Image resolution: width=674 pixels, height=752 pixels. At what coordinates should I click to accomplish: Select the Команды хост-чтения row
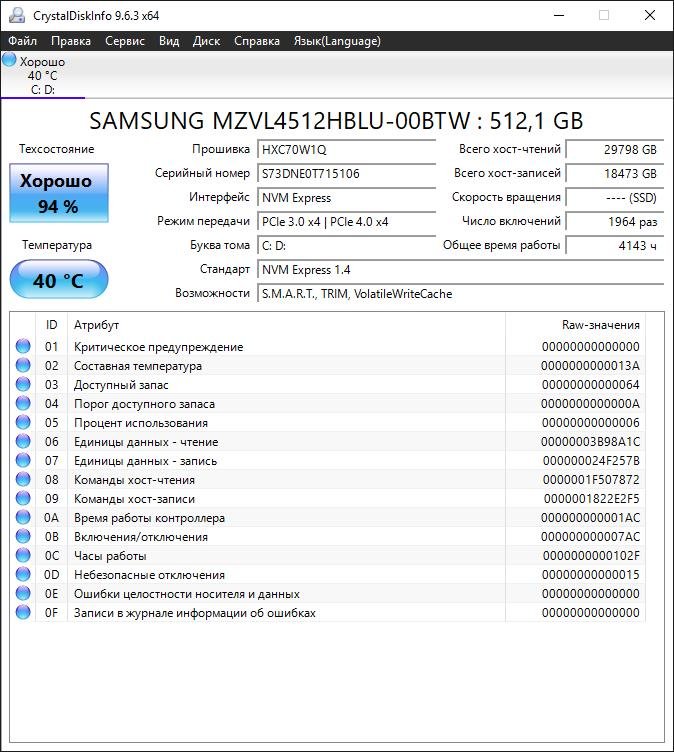(328, 479)
